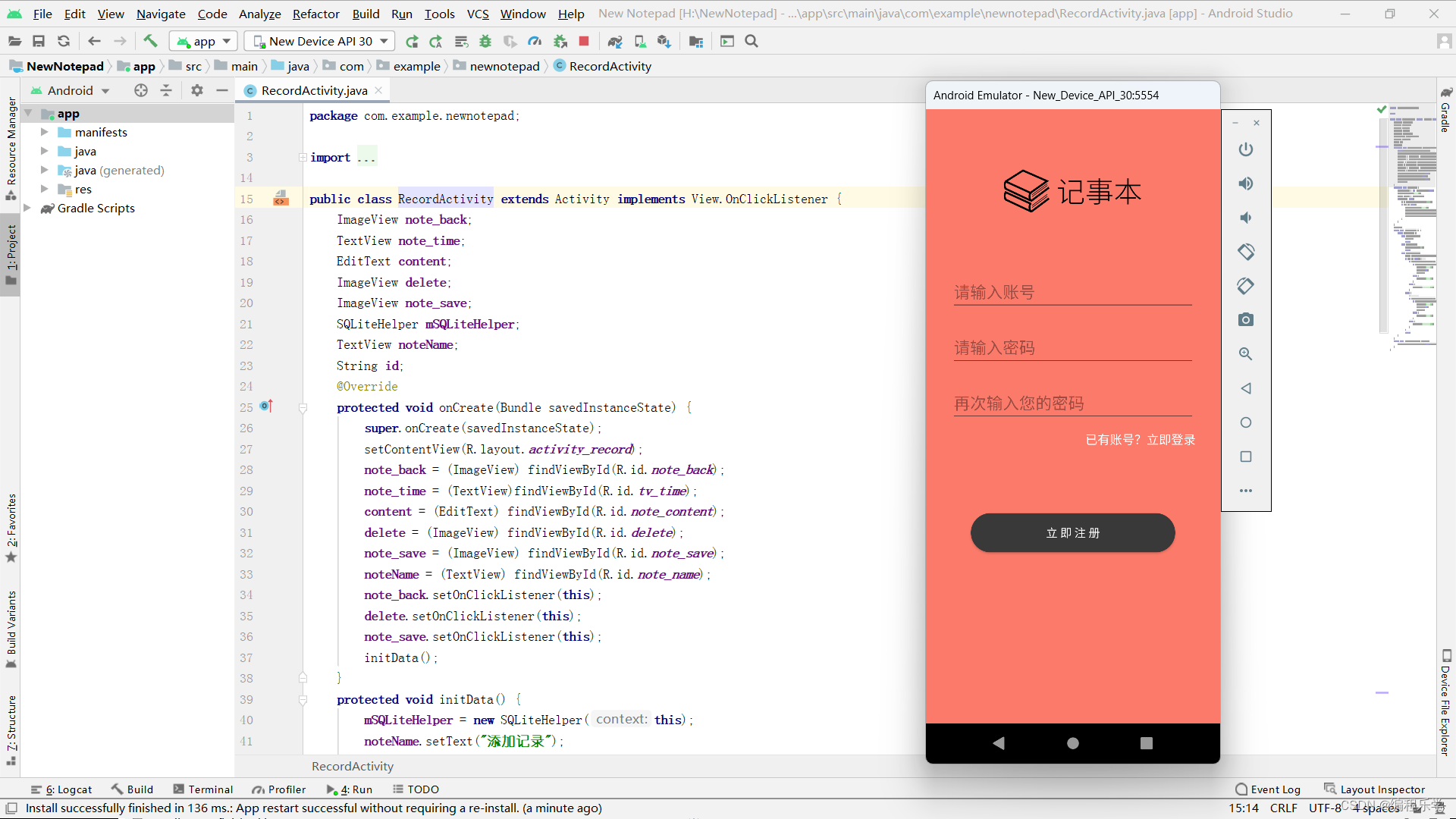1456x819 pixels.
Task: Stop the running app
Action: 584,41
